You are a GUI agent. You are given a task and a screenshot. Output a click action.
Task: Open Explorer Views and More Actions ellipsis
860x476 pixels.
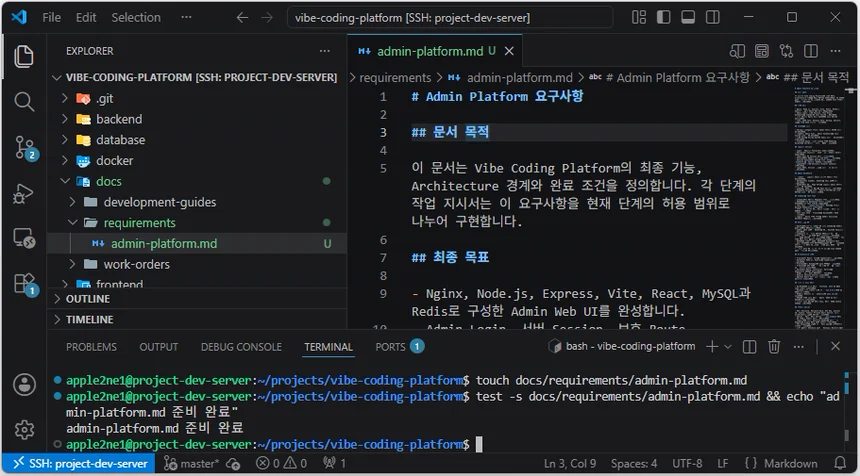click(x=325, y=51)
